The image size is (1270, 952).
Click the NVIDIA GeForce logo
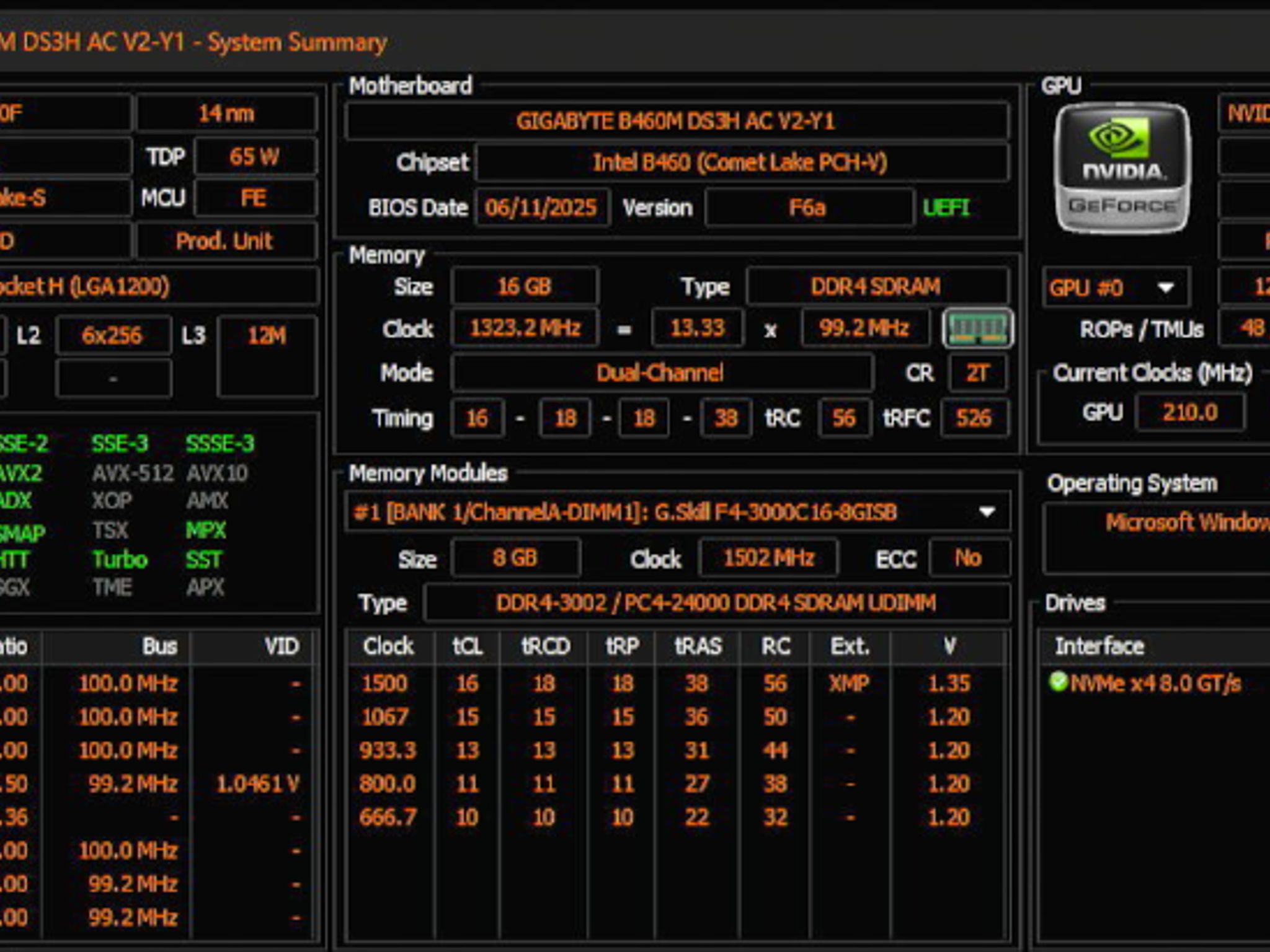[1122, 168]
